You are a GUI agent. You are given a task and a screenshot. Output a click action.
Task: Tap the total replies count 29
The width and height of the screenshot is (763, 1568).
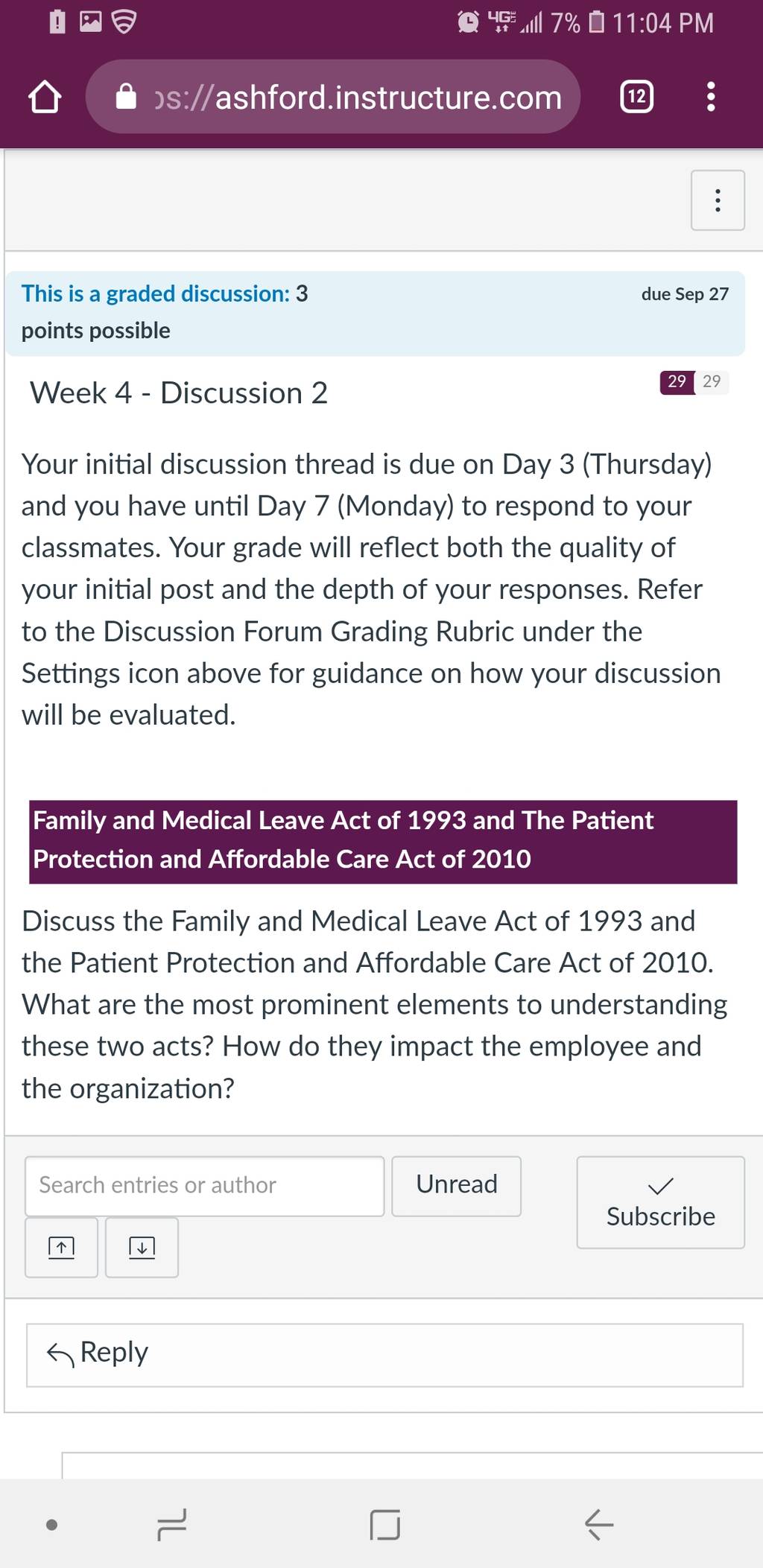[x=712, y=381]
